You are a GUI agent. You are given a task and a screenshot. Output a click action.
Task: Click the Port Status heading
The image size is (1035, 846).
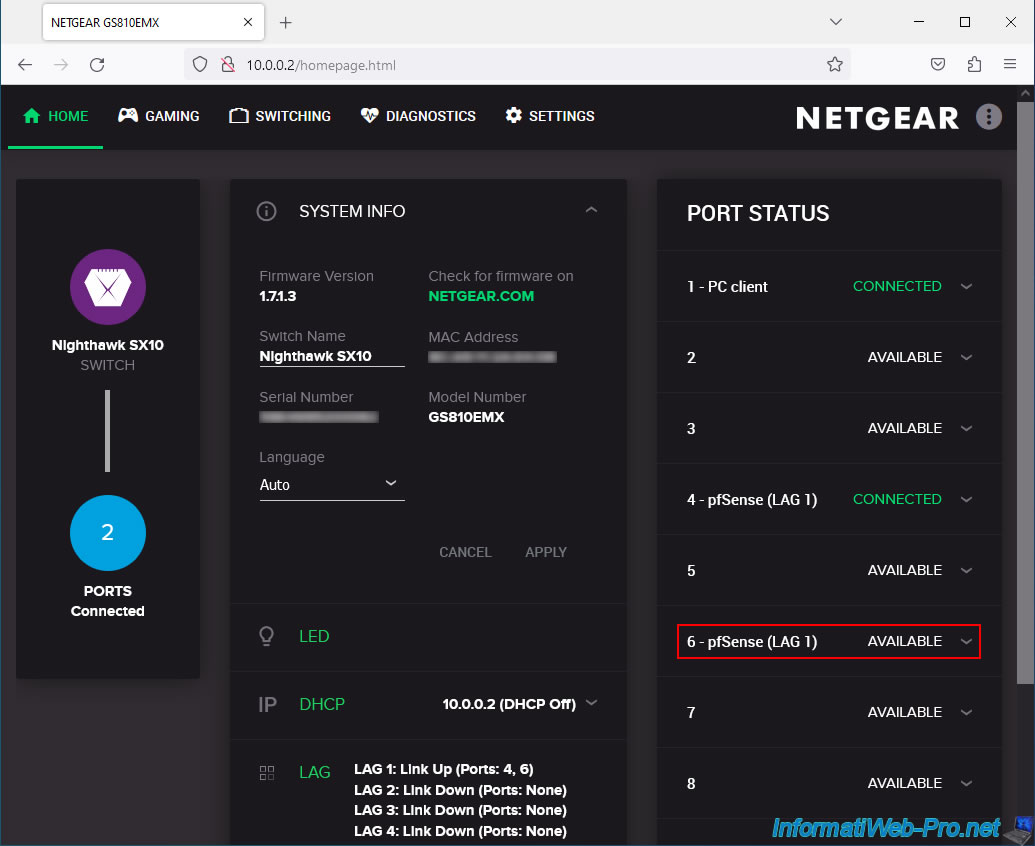tap(758, 214)
